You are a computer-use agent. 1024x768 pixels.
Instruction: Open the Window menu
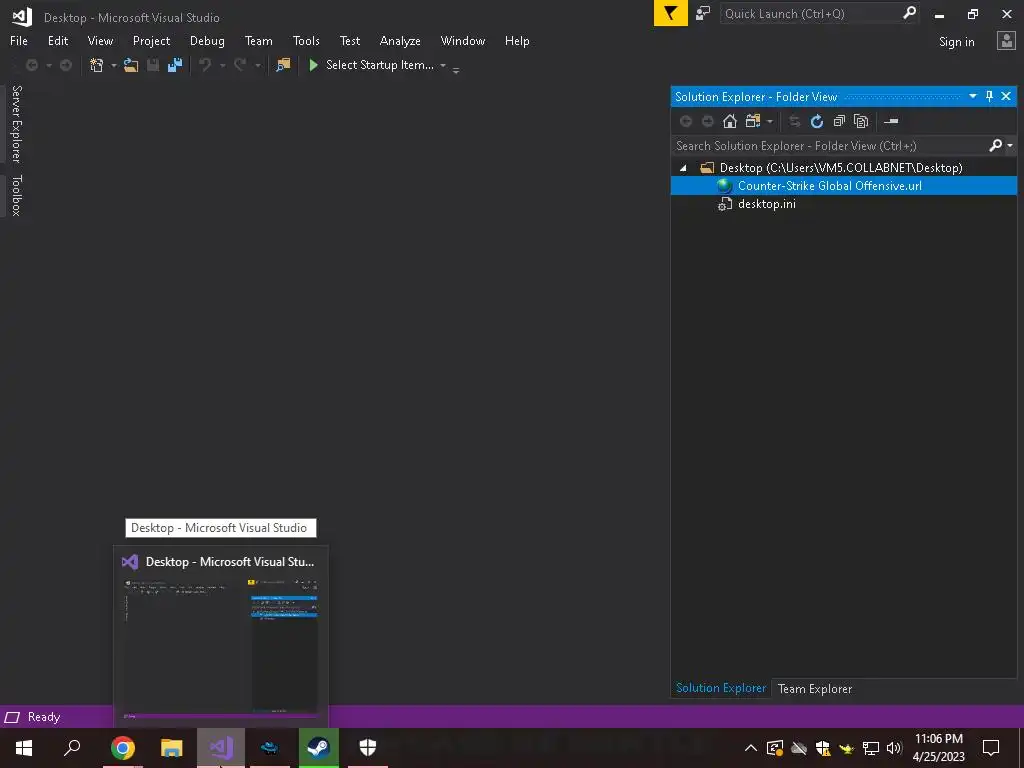pyautogui.click(x=463, y=40)
